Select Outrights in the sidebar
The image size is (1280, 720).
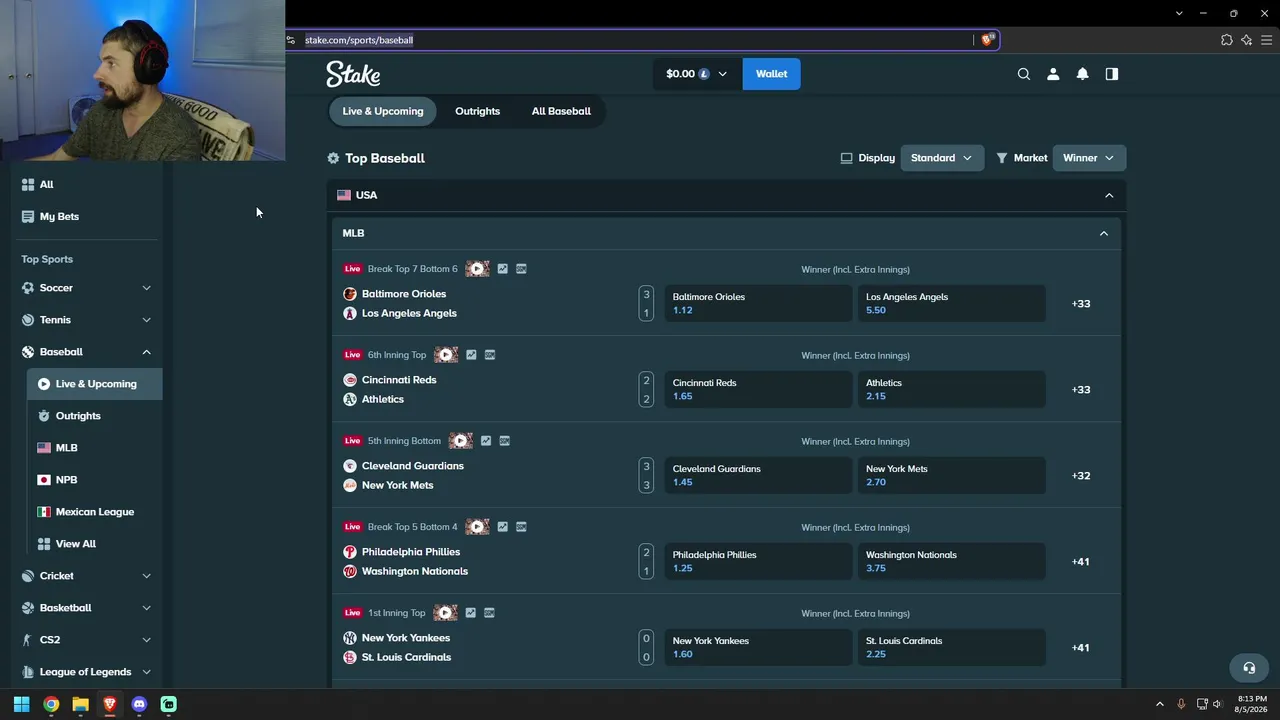pyautogui.click(x=78, y=416)
